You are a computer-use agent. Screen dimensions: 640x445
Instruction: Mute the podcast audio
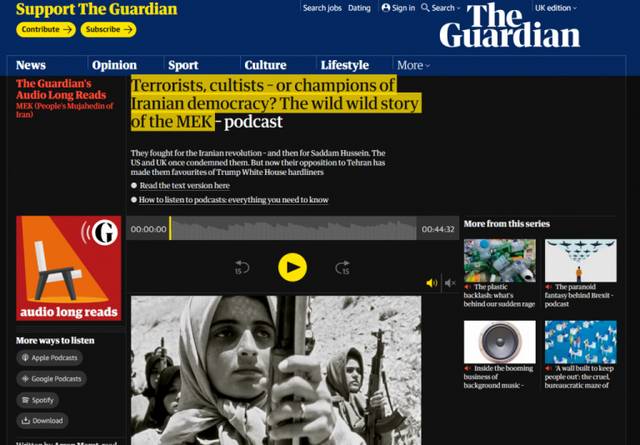[x=450, y=283]
